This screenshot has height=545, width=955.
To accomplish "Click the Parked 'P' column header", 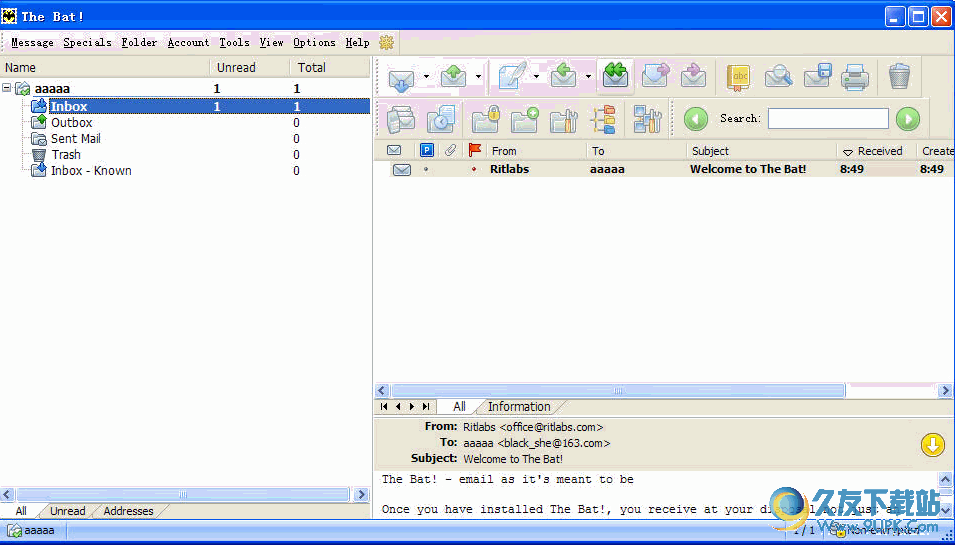I will pos(426,150).
